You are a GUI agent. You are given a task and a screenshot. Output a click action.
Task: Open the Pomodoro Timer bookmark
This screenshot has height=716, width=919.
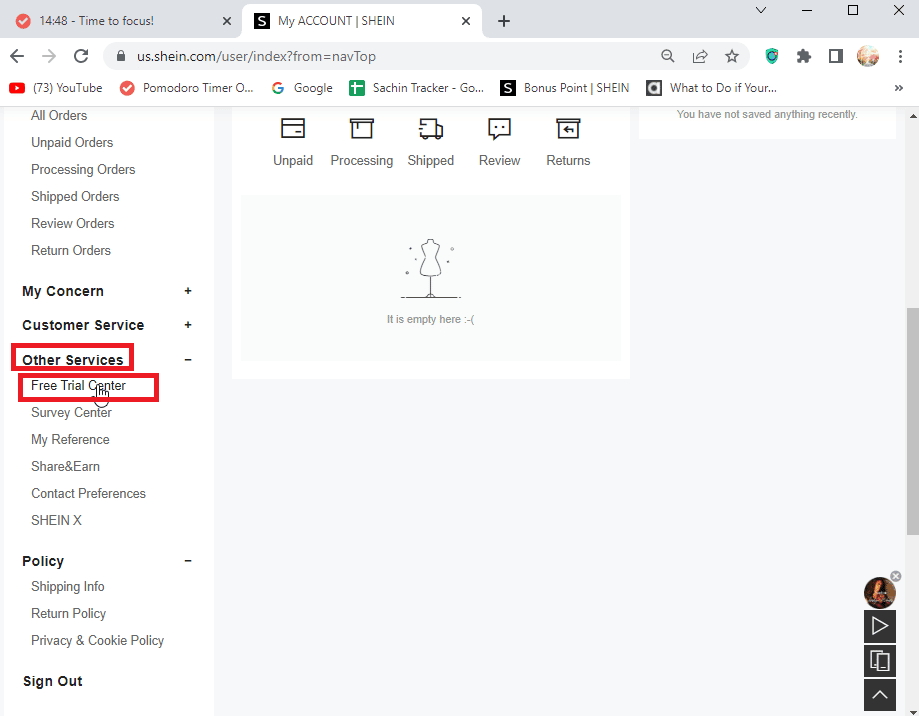[x=186, y=88]
